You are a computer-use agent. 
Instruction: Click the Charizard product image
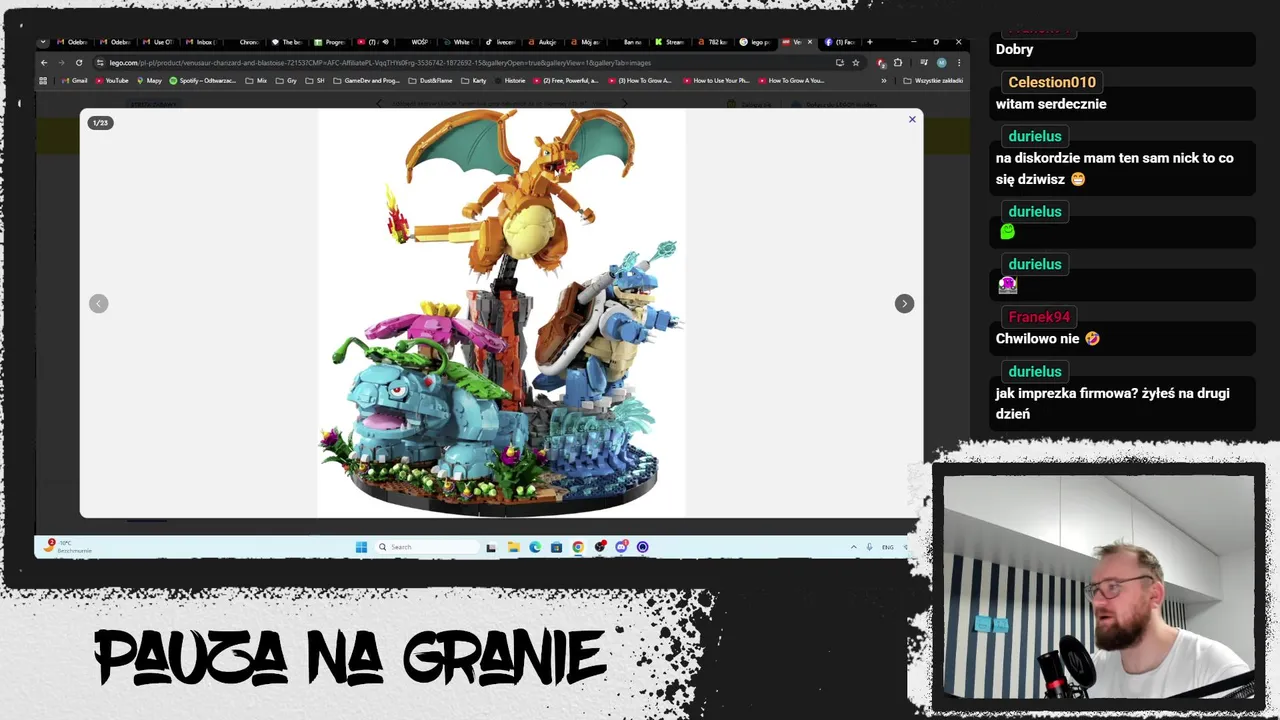click(501, 313)
